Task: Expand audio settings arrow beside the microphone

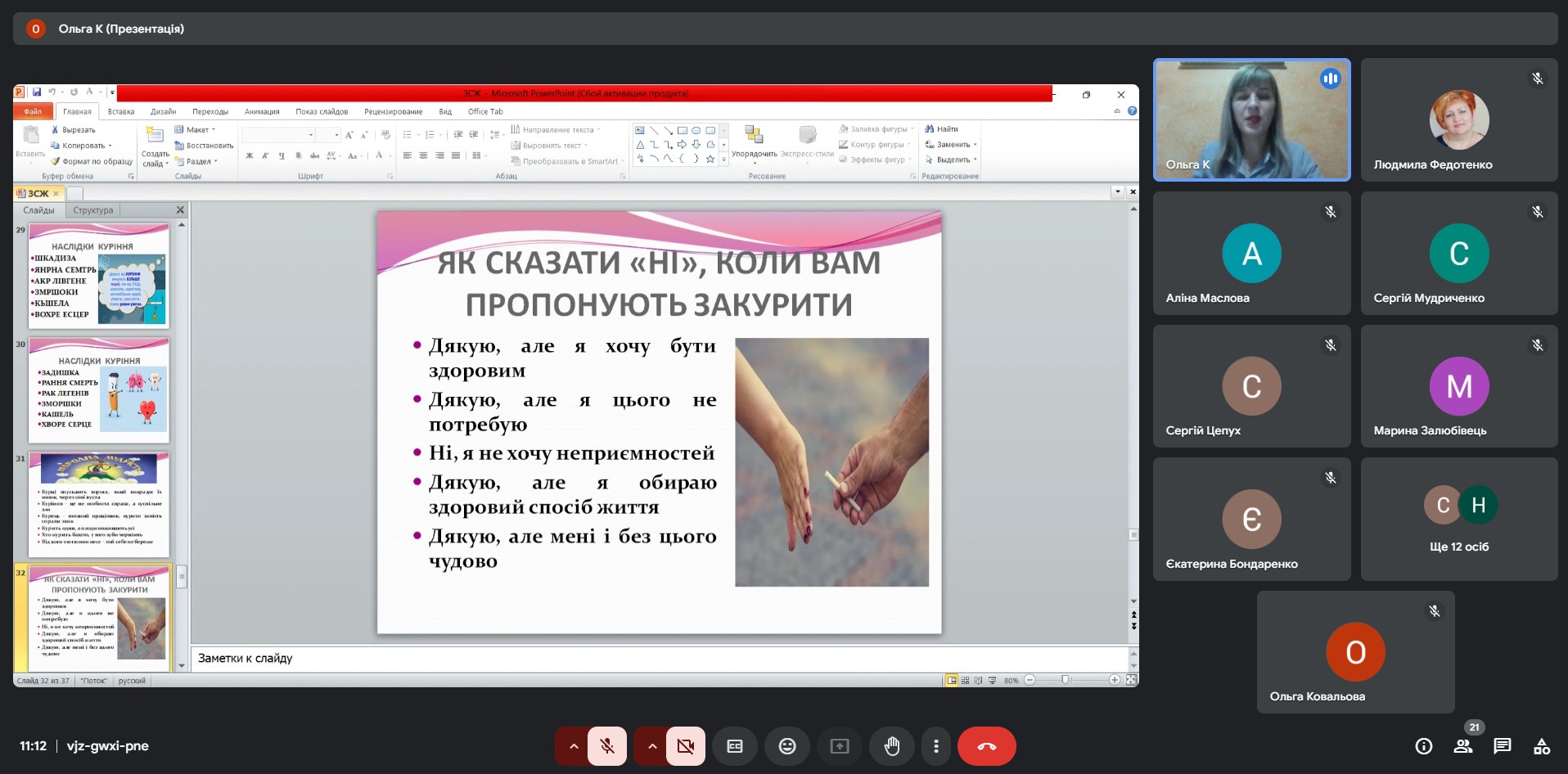Action: pos(574,746)
